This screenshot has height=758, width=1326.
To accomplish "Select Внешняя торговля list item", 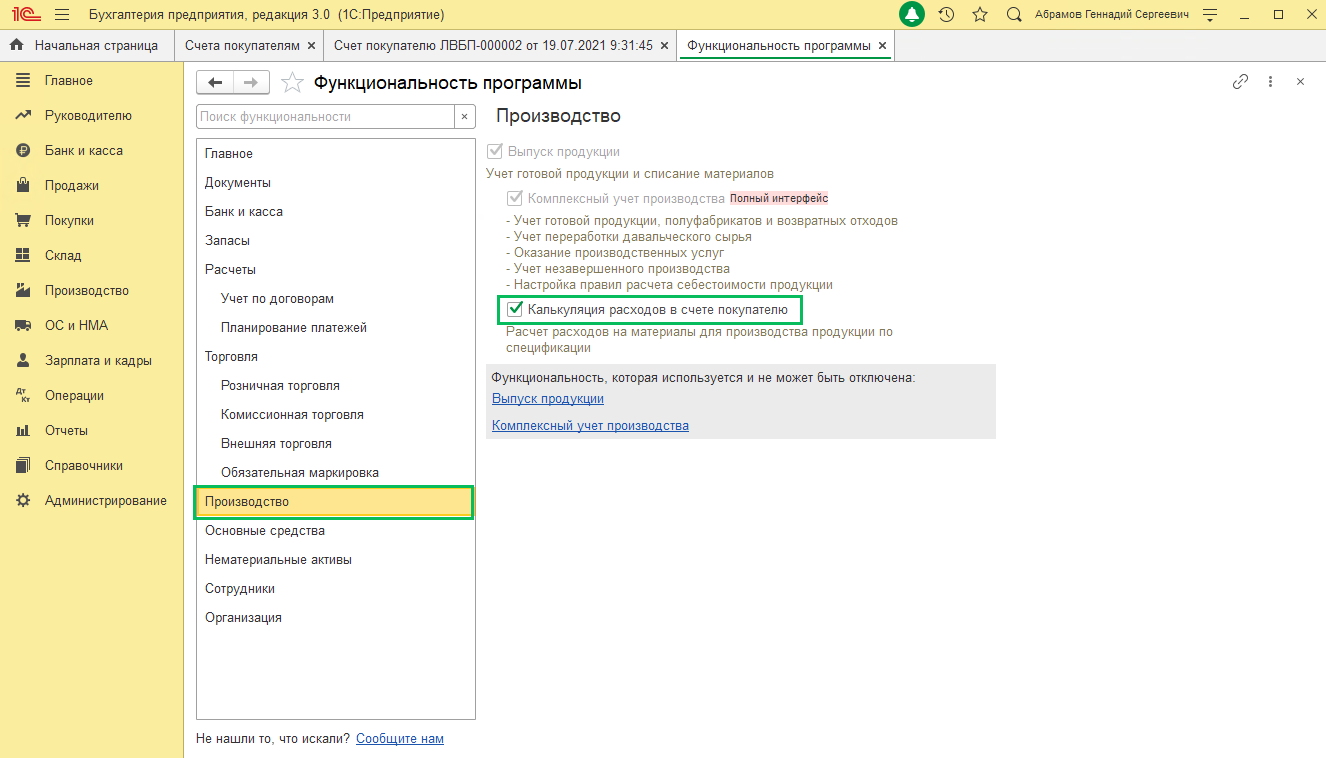I will pyautogui.click(x=335, y=443).
